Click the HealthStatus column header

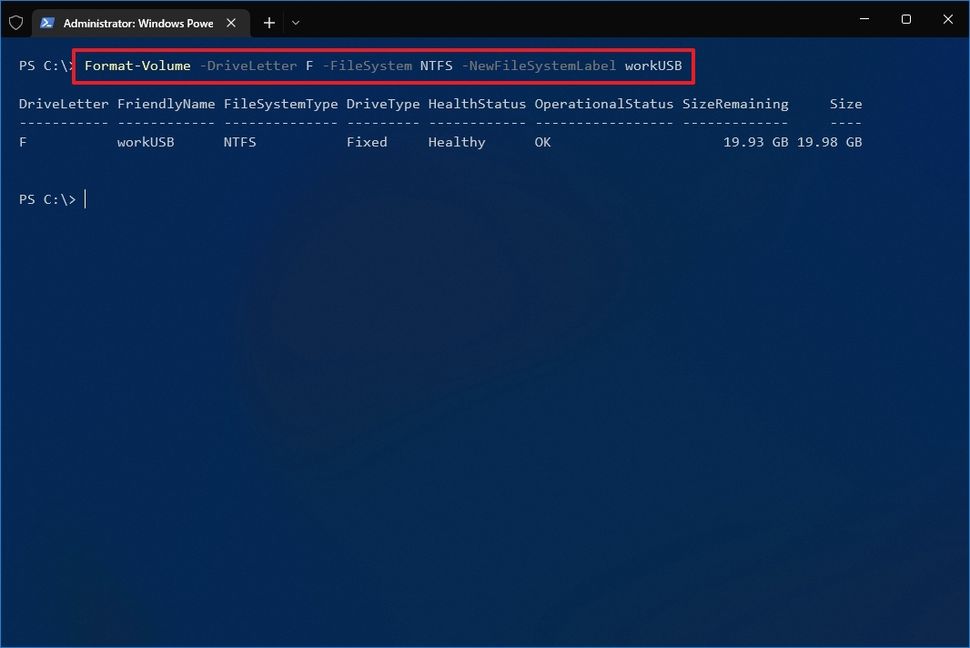coord(477,104)
